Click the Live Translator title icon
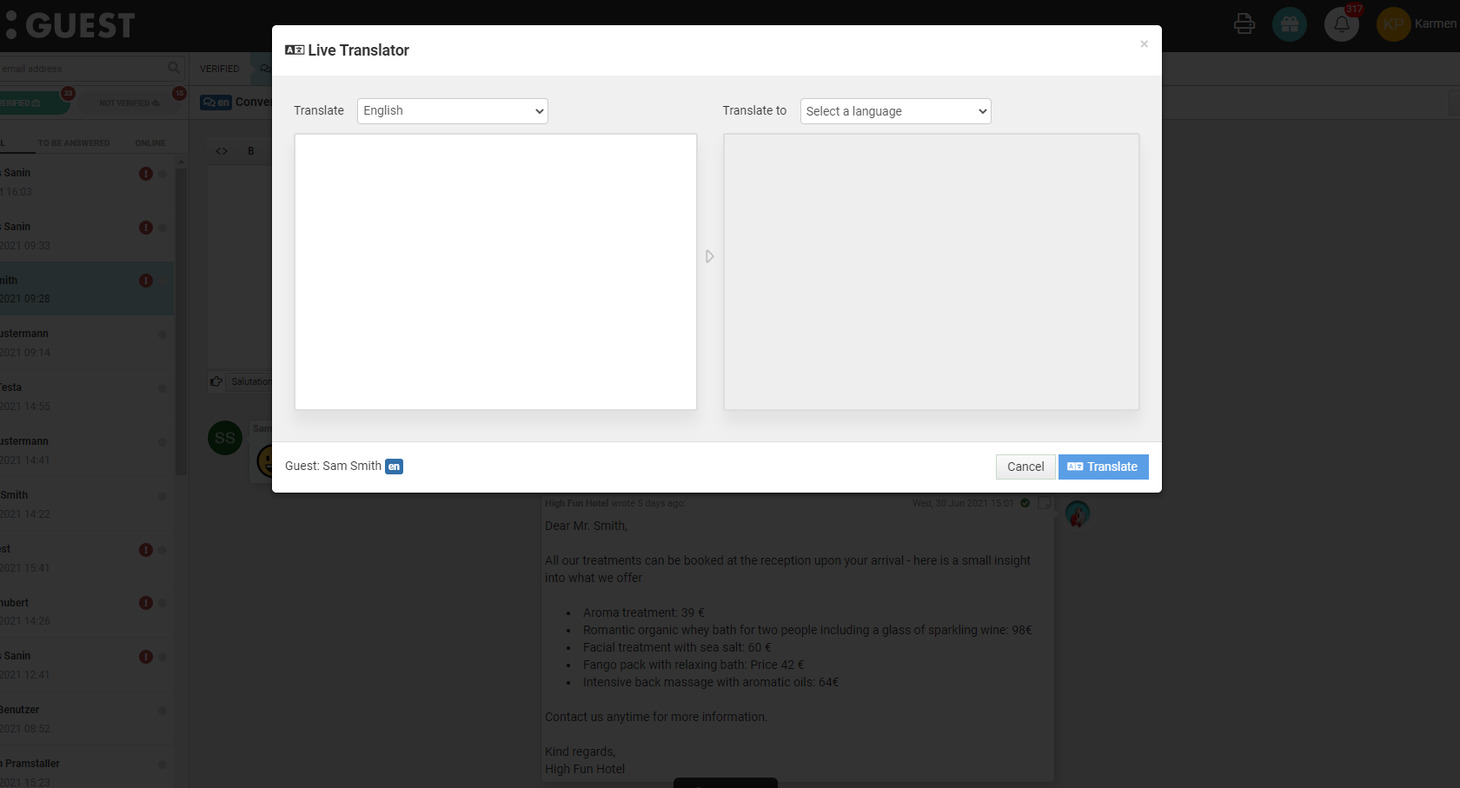This screenshot has width=1460, height=788. tap(294, 50)
